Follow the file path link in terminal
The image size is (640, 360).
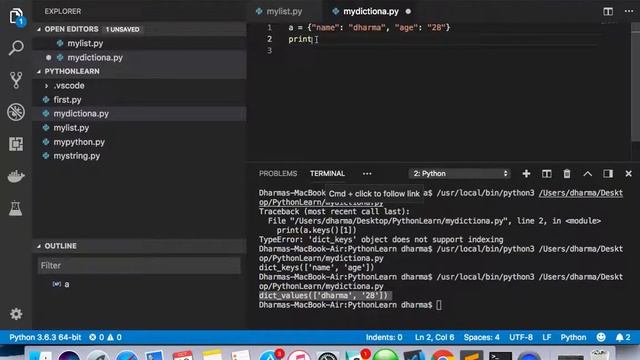coord(580,193)
